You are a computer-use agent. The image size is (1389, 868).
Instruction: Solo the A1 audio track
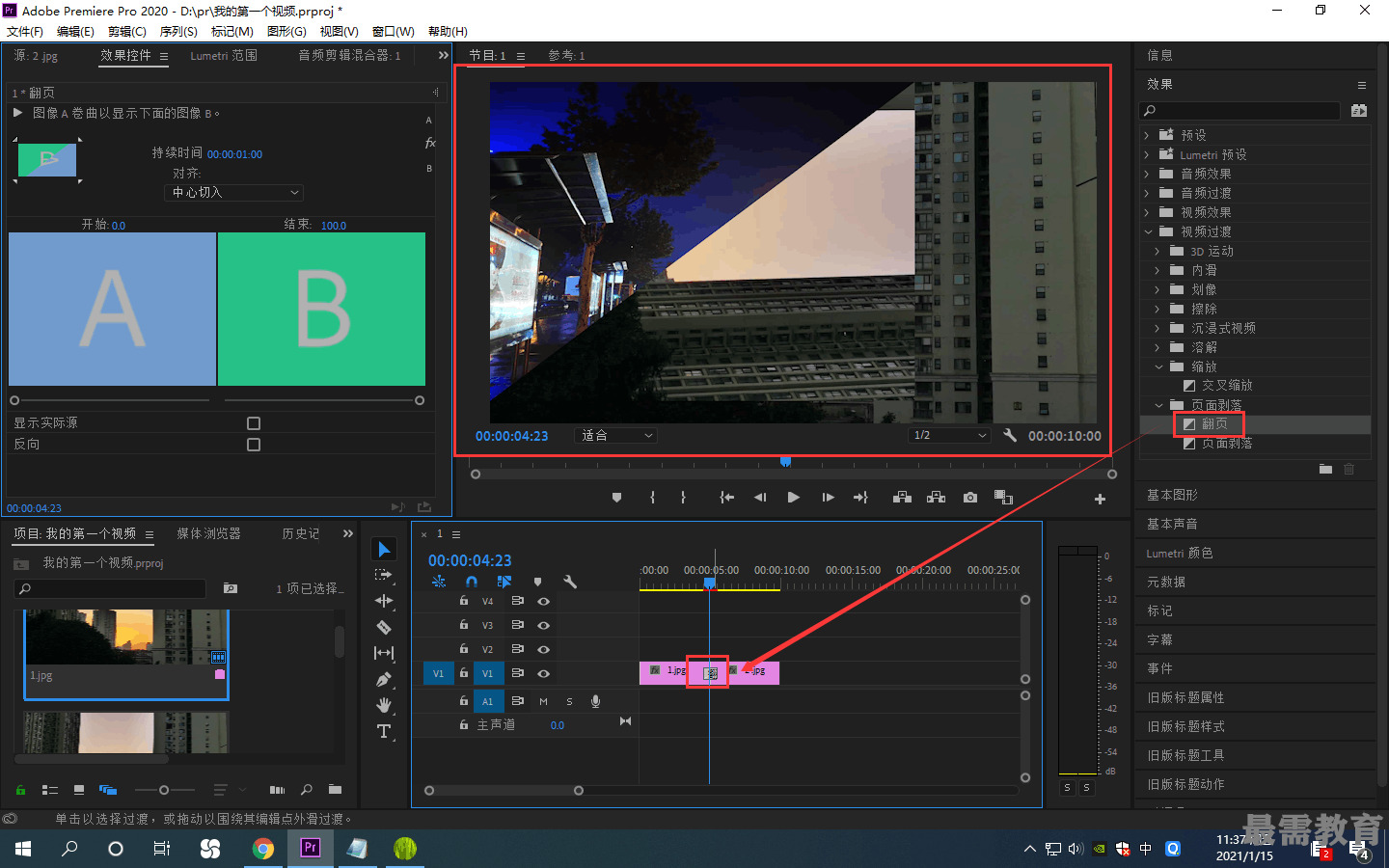click(569, 701)
